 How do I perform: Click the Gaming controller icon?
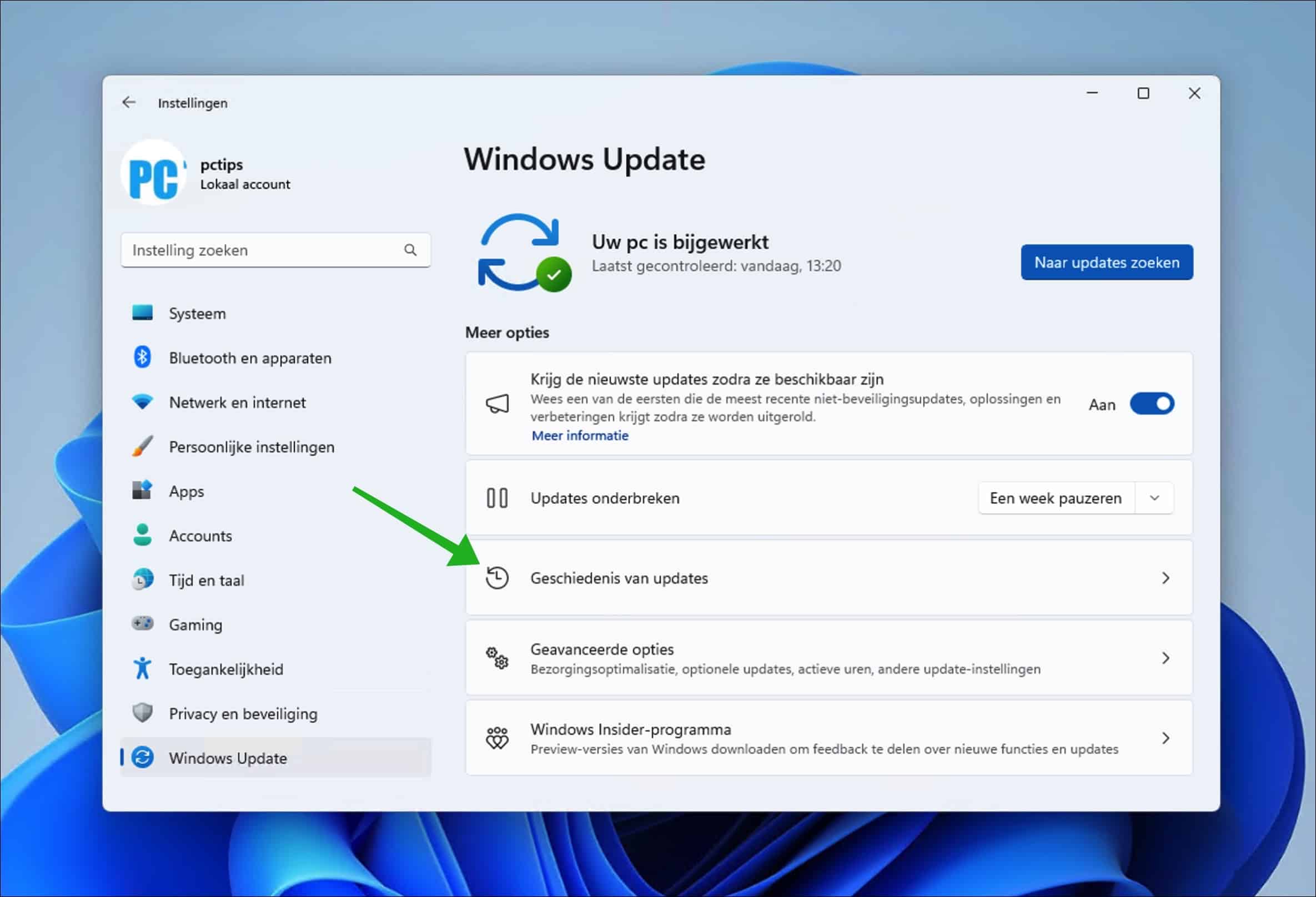click(x=142, y=624)
